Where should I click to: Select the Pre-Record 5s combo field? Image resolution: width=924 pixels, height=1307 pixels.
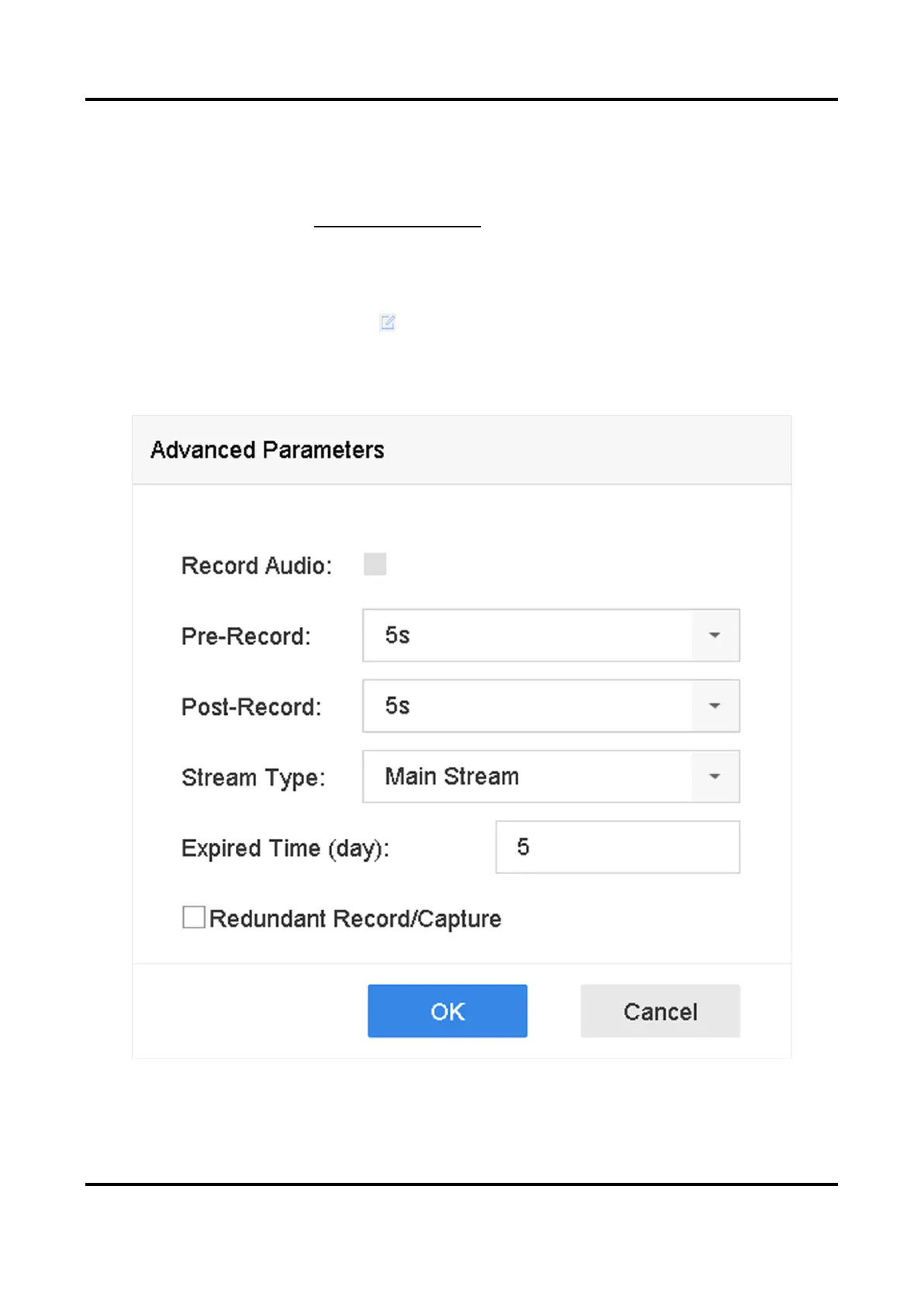tap(551, 636)
